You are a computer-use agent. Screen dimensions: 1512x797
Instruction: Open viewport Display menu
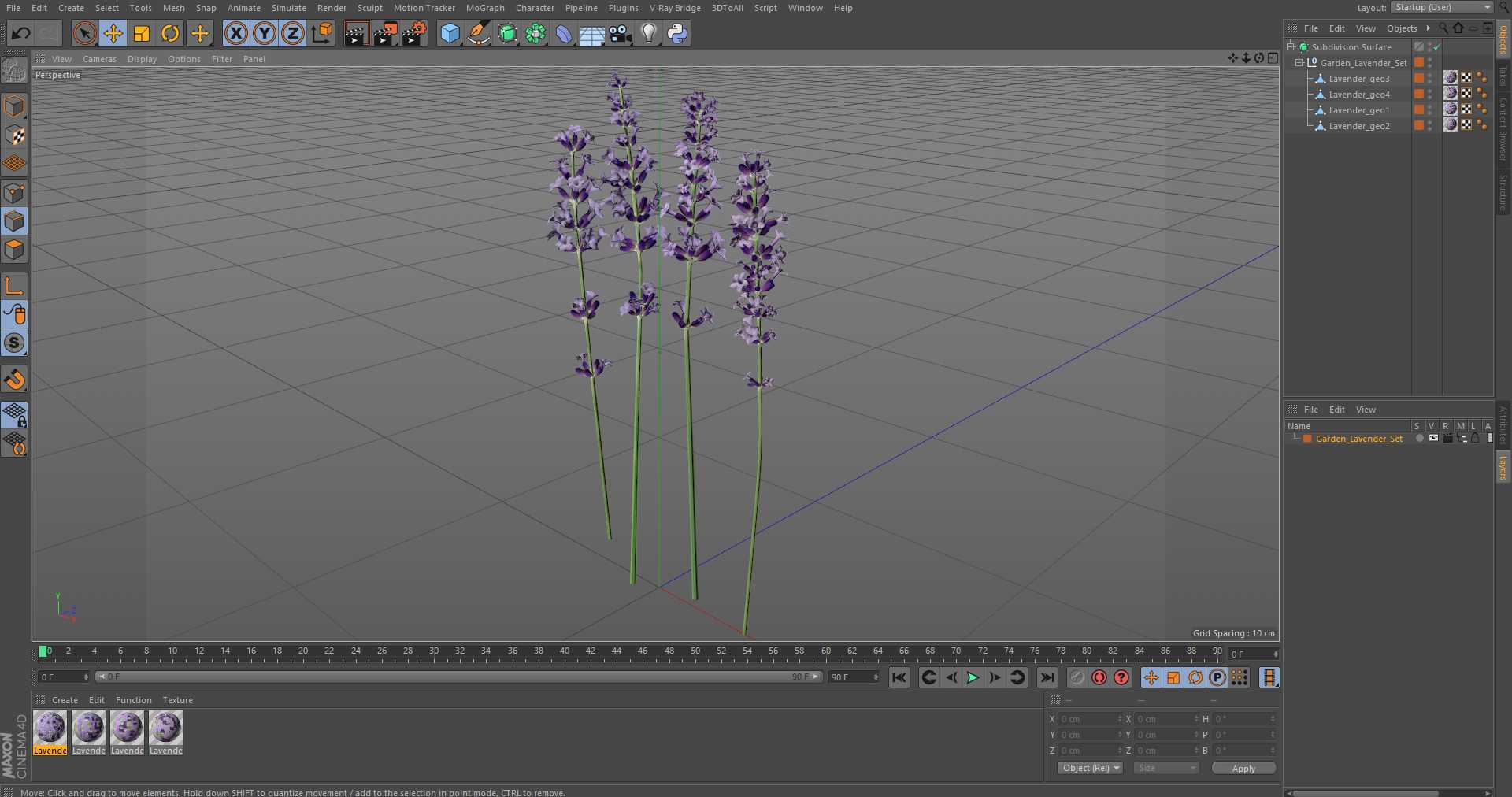point(142,59)
